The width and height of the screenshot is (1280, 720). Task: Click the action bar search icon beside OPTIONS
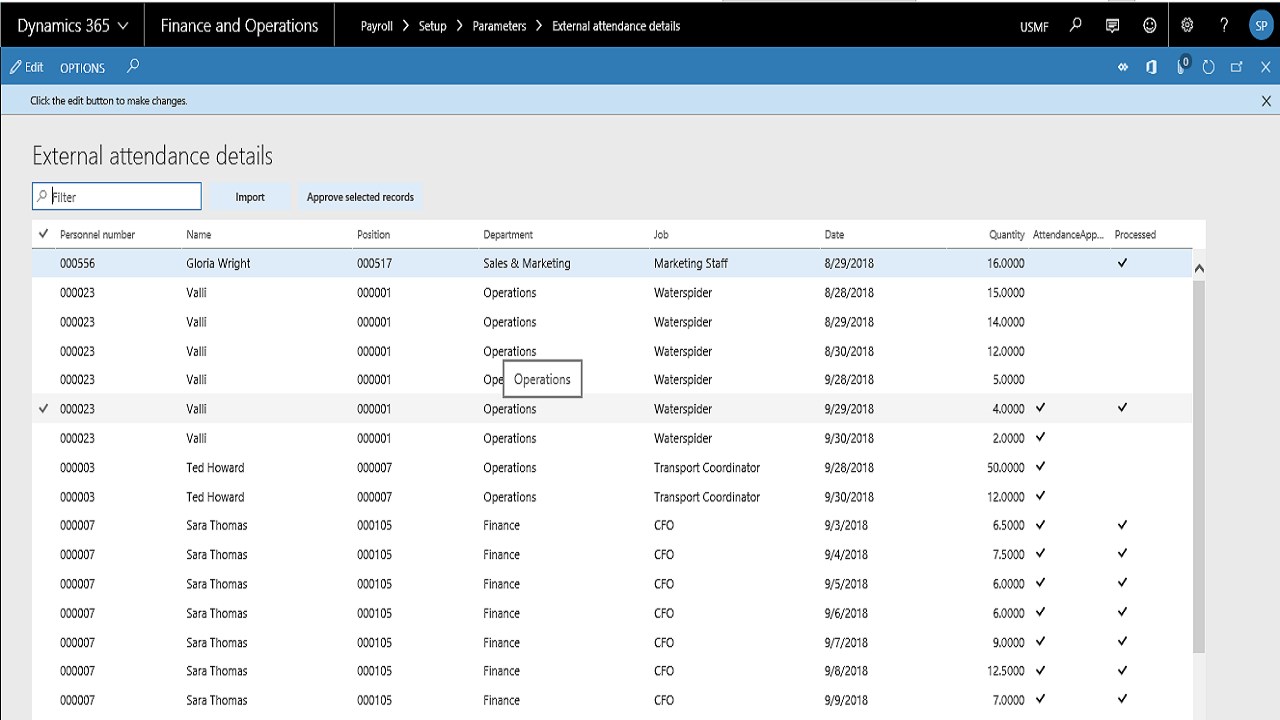pos(133,67)
